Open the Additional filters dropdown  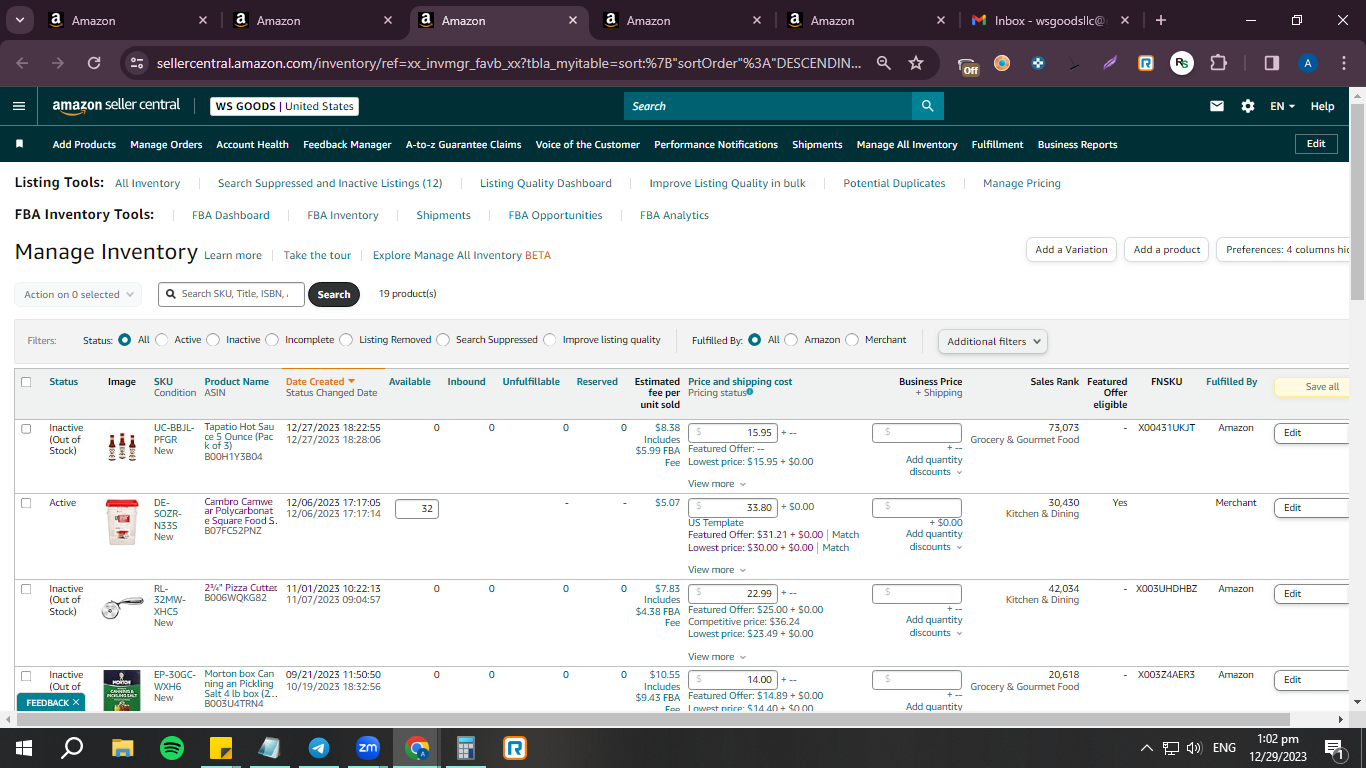(993, 341)
